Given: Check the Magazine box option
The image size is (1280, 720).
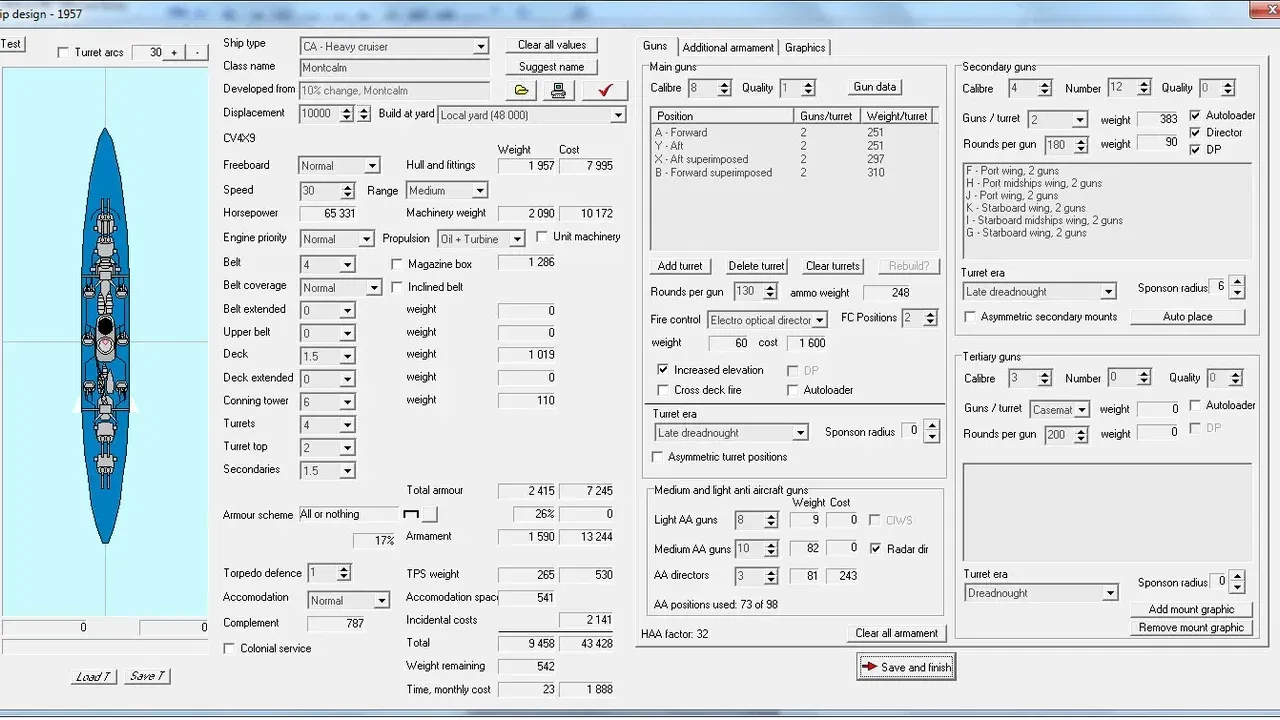Looking at the screenshot, I should click(397, 264).
